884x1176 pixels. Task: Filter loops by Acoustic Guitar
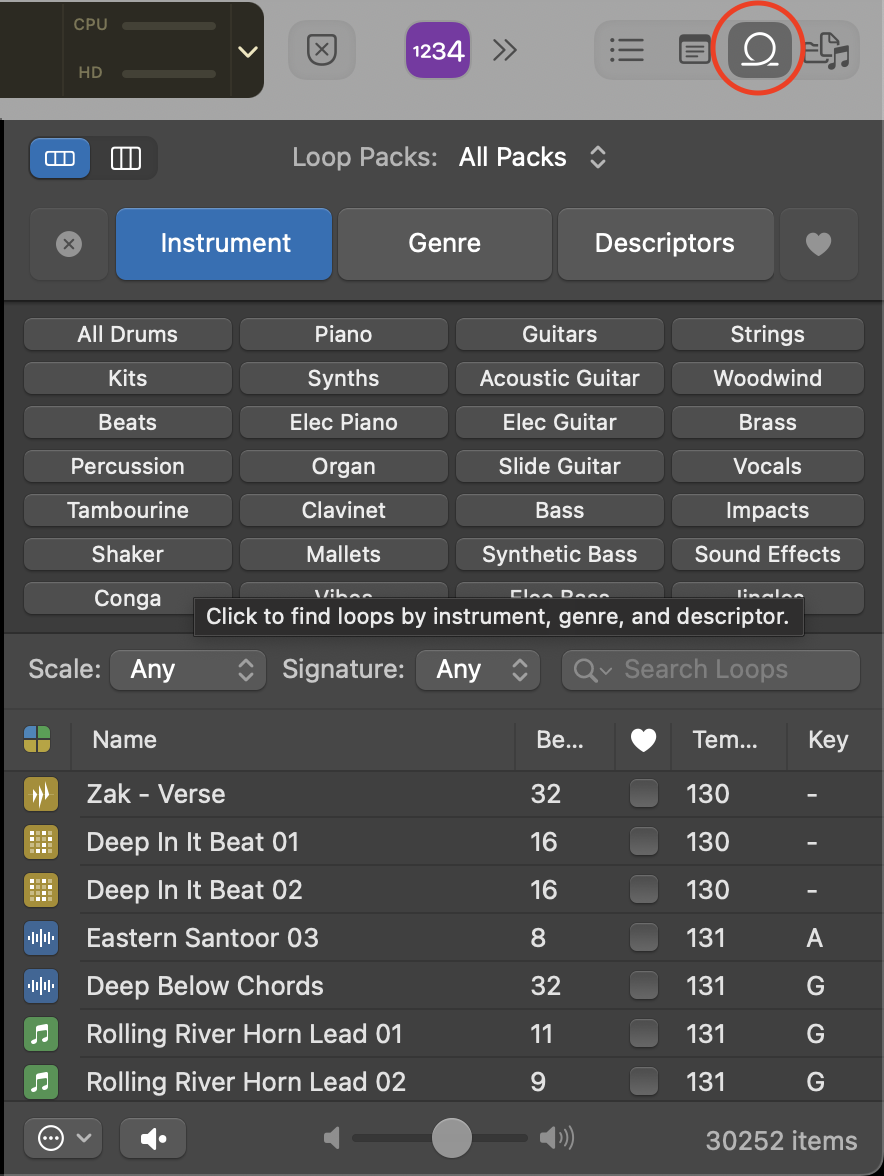point(559,379)
